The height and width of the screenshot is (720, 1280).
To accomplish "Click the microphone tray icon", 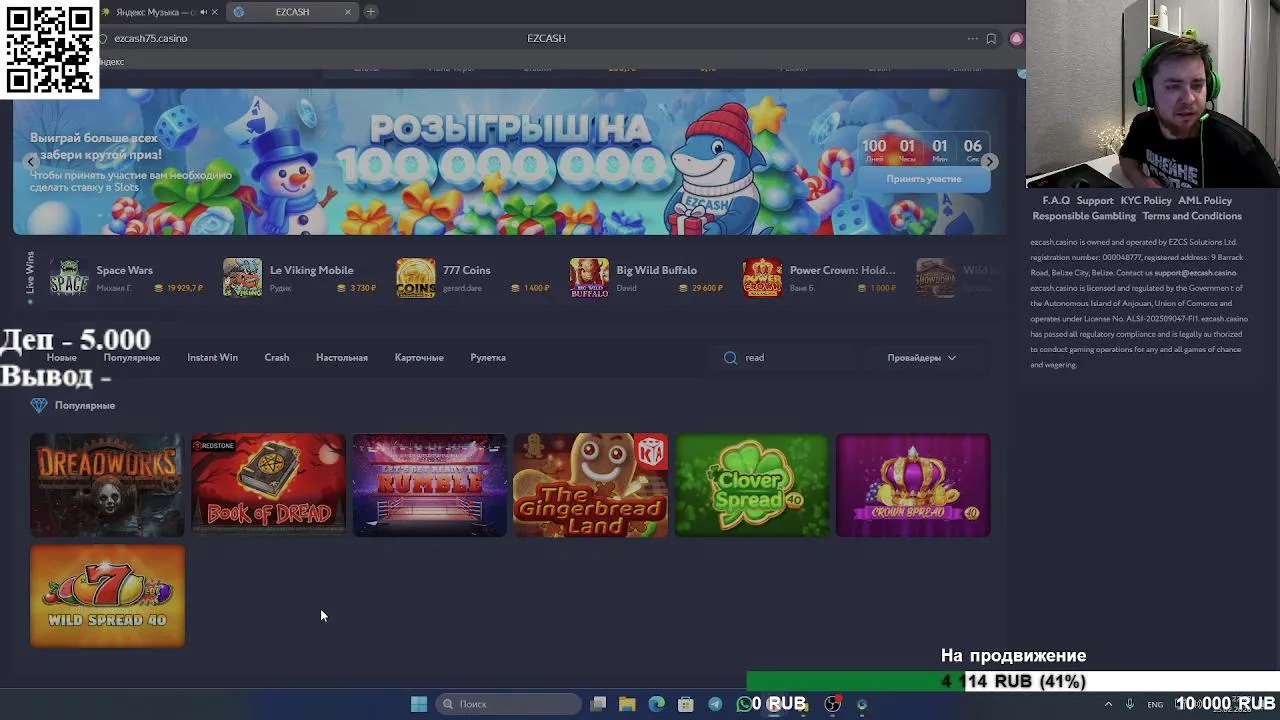I will [1130, 704].
